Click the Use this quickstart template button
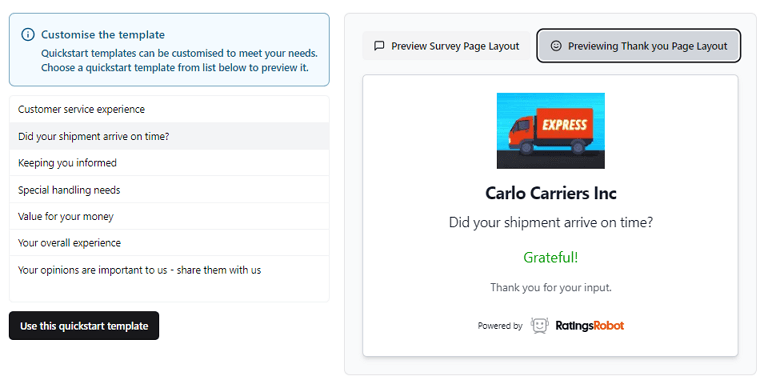This screenshot has width=772, height=392. point(84,326)
